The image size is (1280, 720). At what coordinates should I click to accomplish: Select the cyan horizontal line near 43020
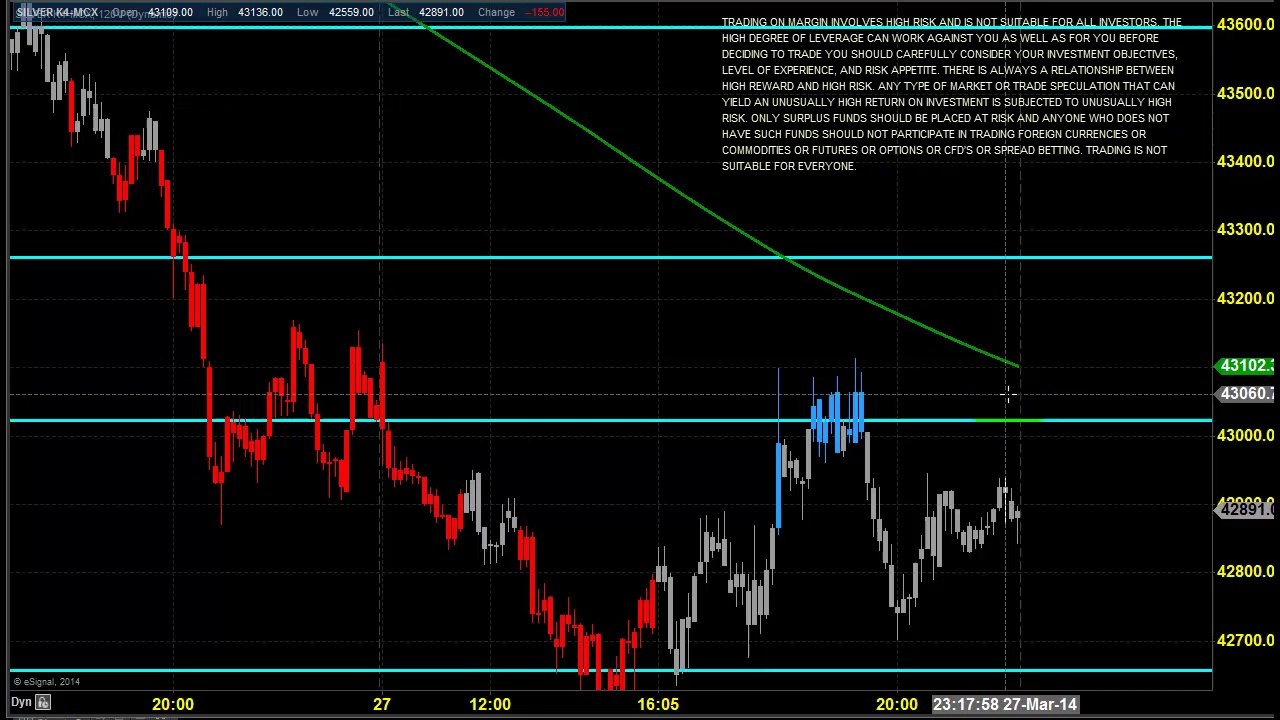click(610, 420)
